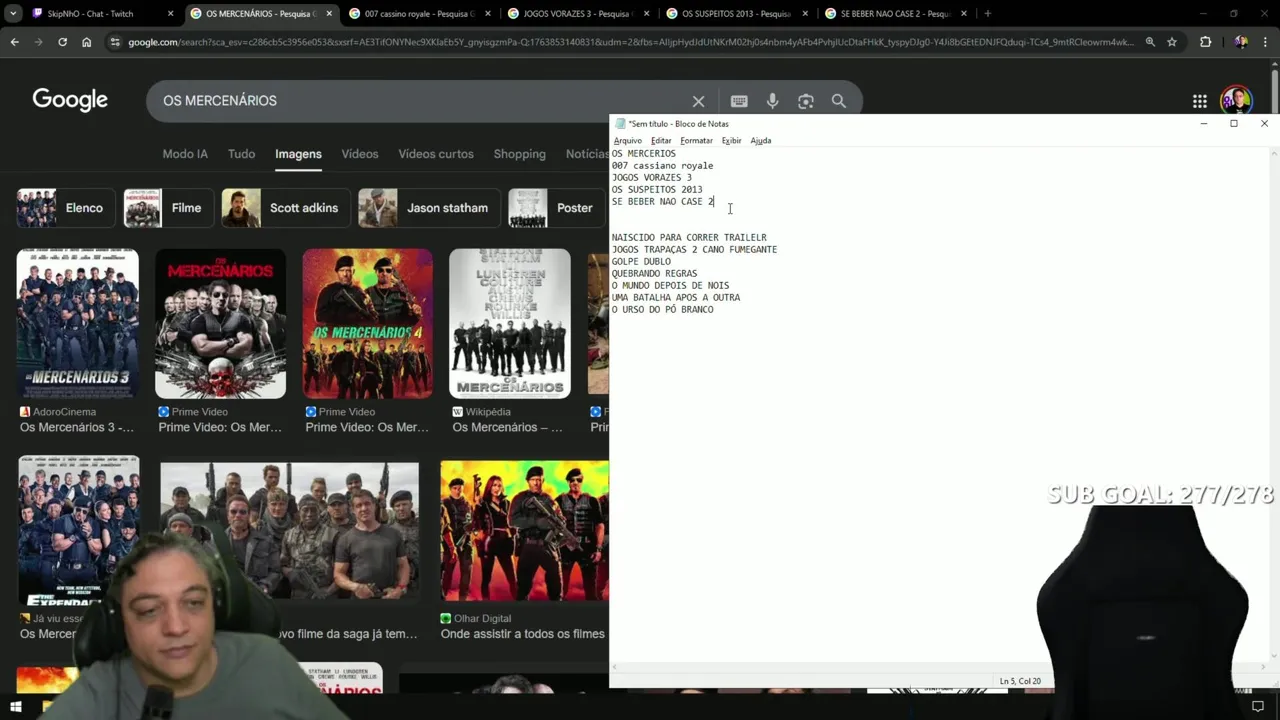
Task: Select the Tudo search filter
Action: 241,154
